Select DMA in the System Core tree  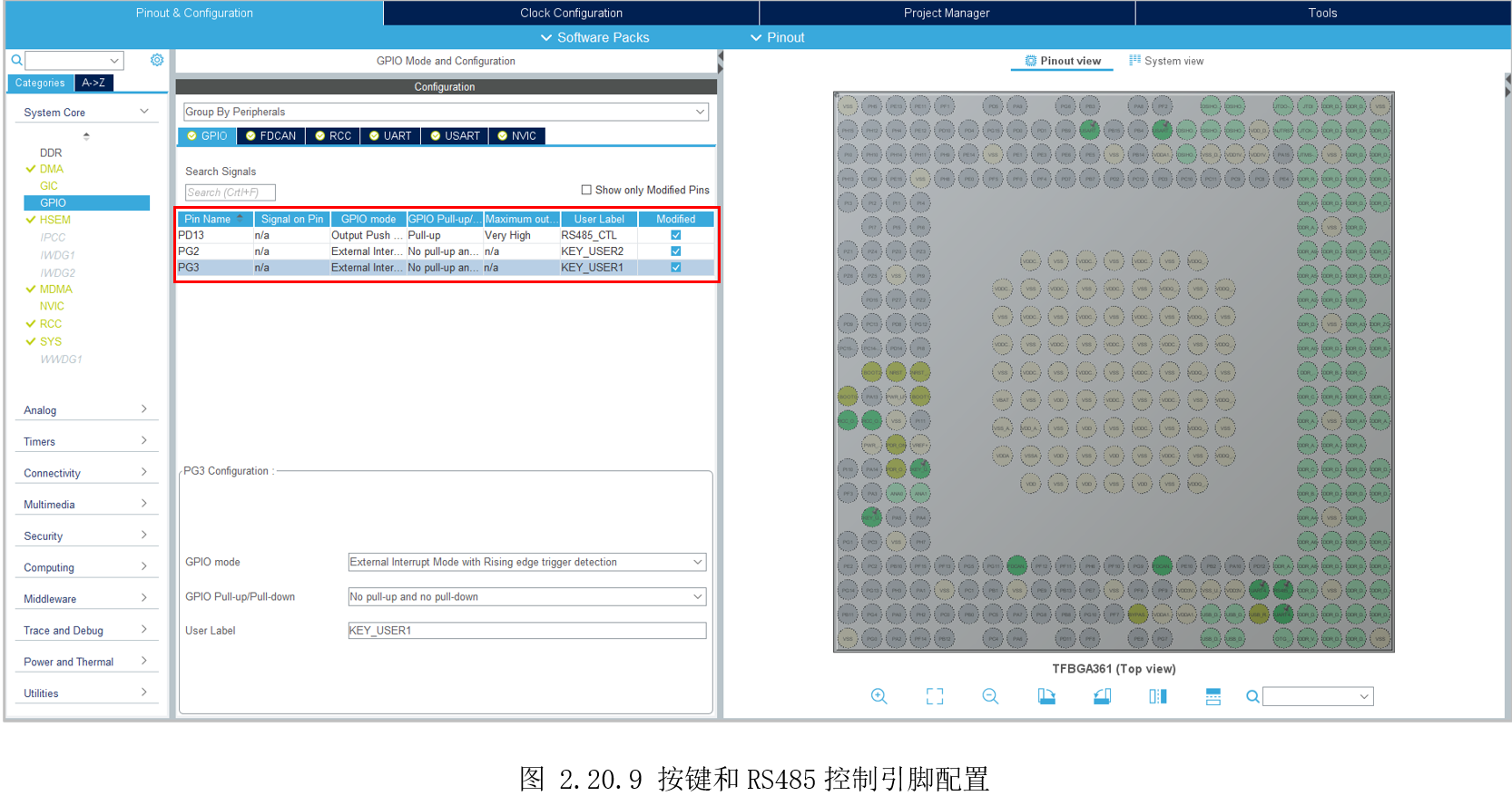pyautogui.click(x=52, y=169)
